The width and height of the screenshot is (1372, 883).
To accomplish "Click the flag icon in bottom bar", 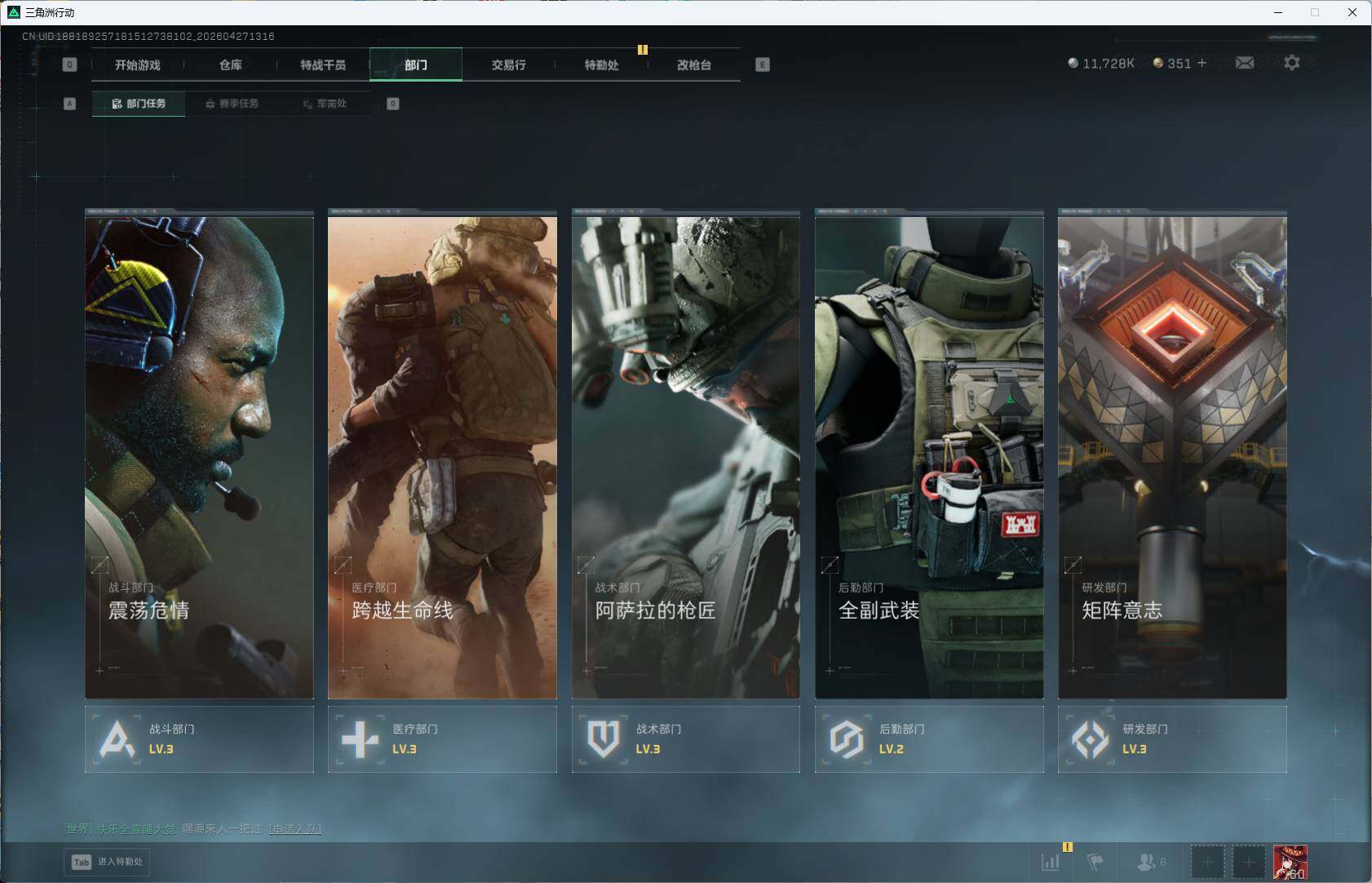I will (1095, 862).
